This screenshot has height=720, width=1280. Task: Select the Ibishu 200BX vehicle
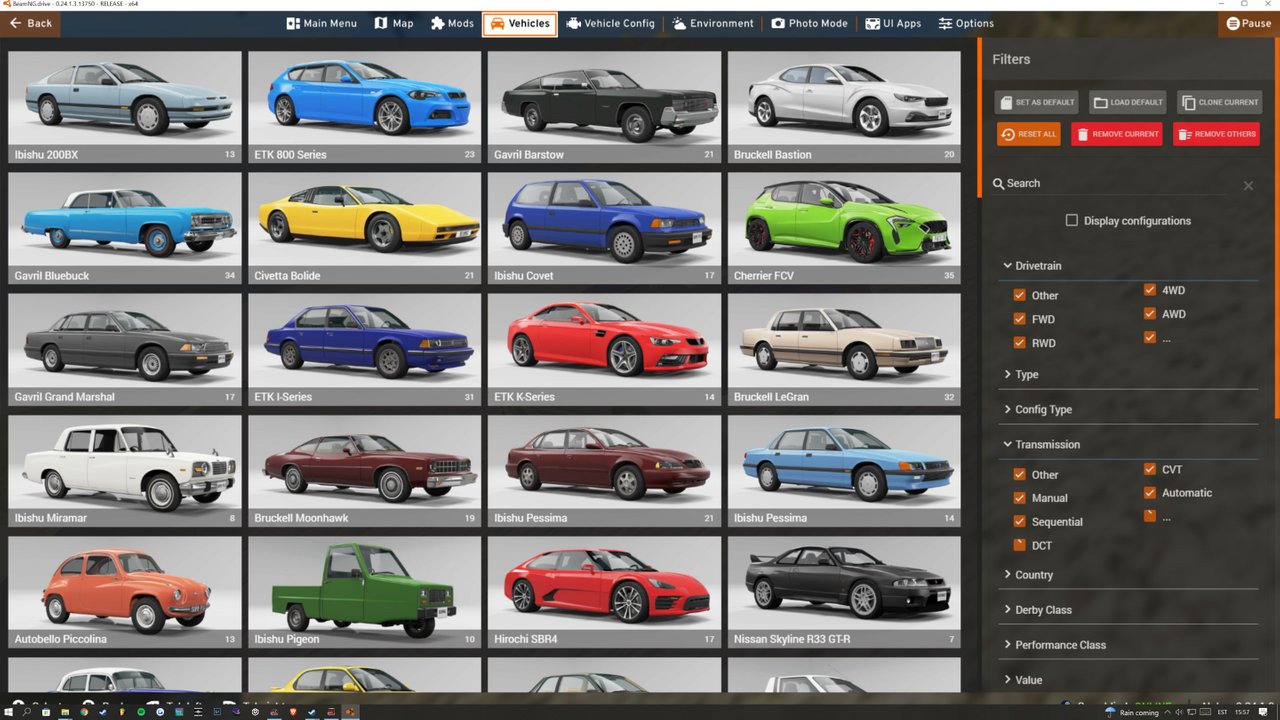click(x=125, y=107)
